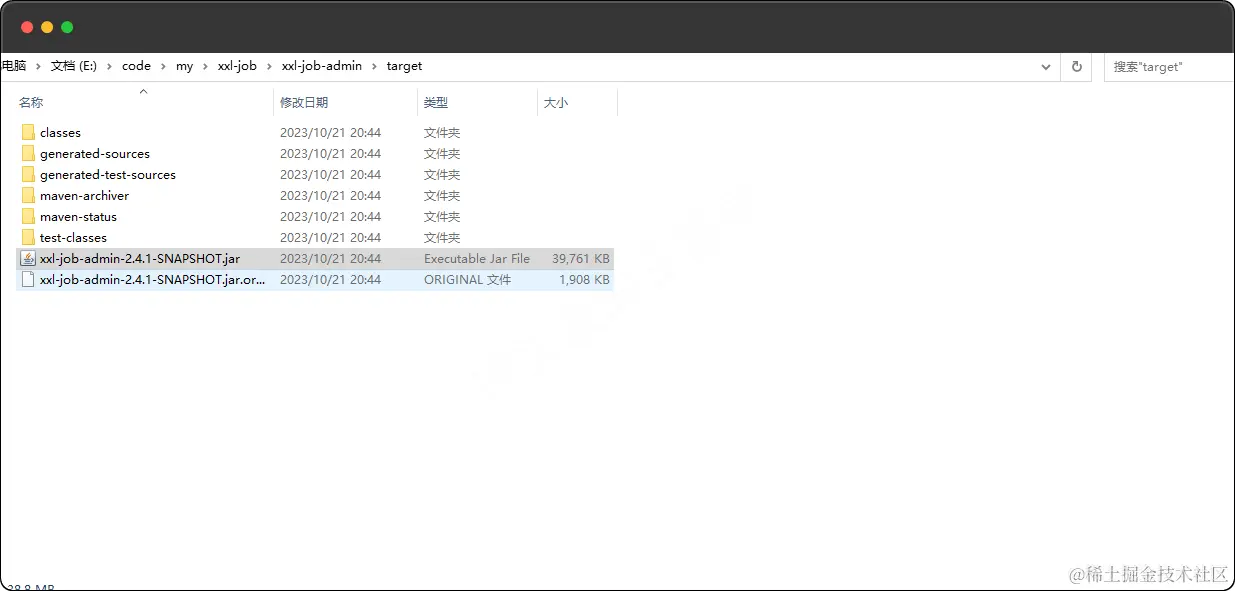Click the target breadcrumb segment

click(x=405, y=66)
